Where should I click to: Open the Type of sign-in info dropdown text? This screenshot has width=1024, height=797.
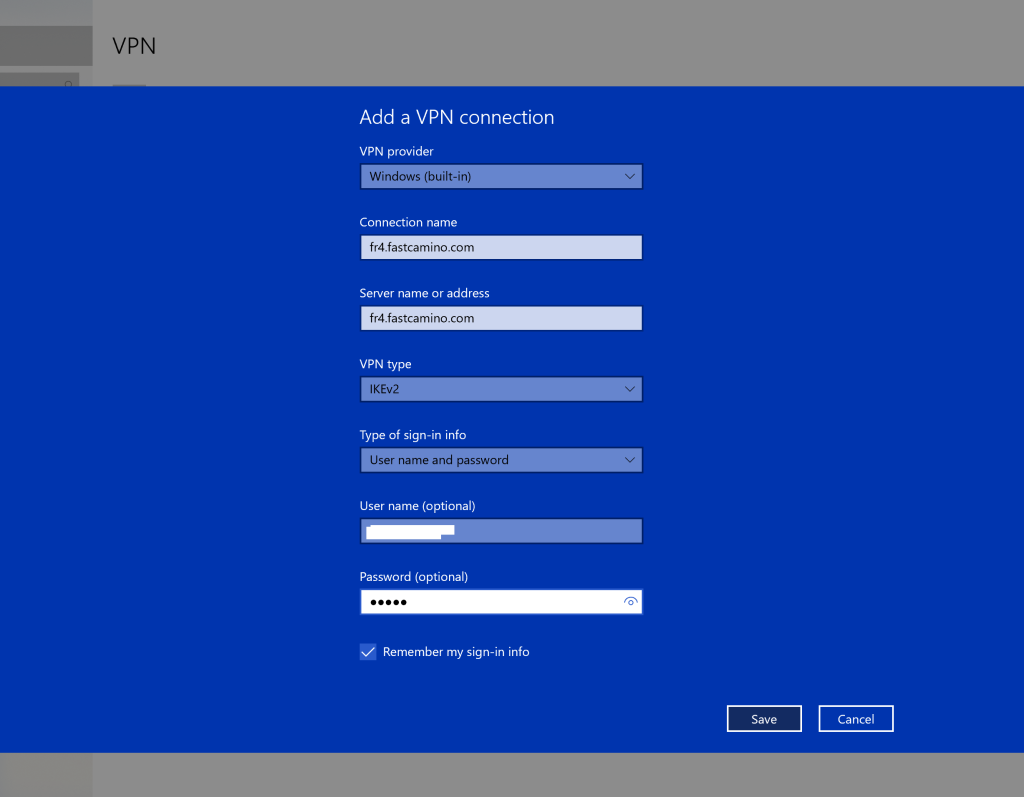coord(439,460)
